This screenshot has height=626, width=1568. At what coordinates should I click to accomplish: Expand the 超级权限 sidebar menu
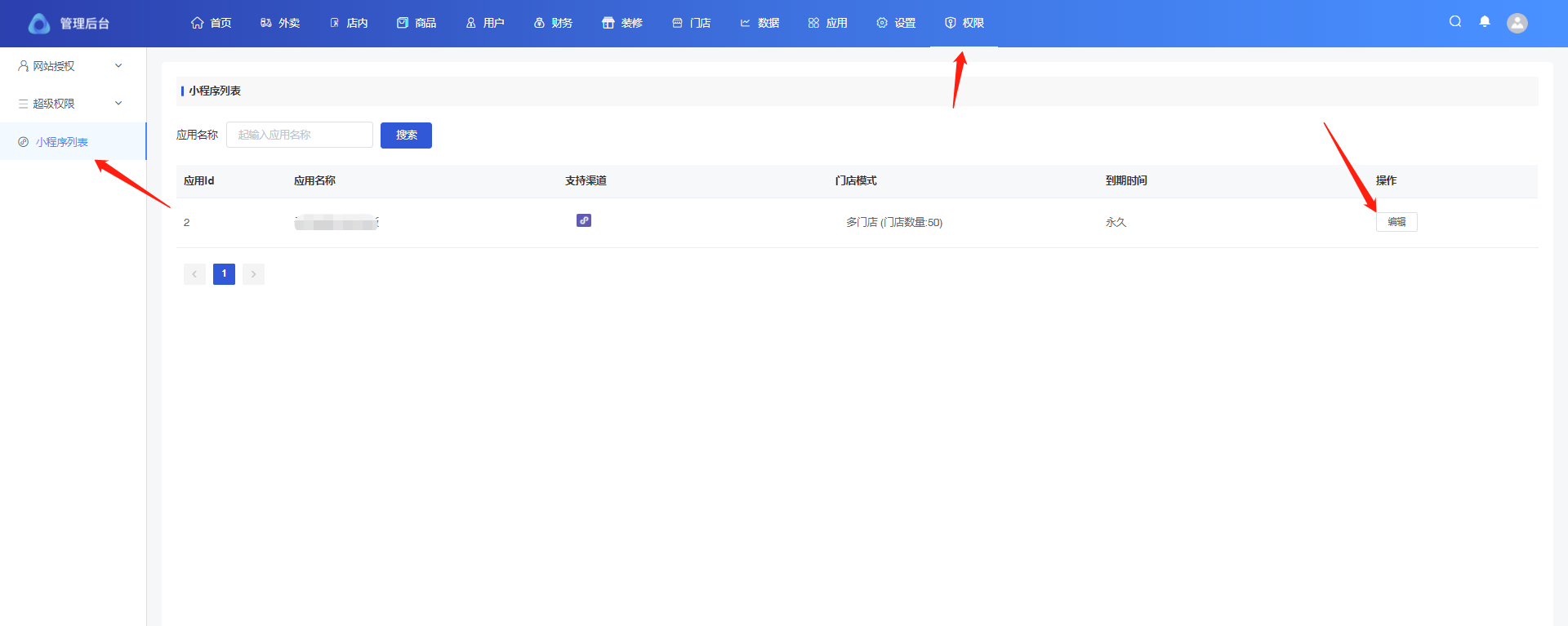pyautogui.click(x=70, y=104)
